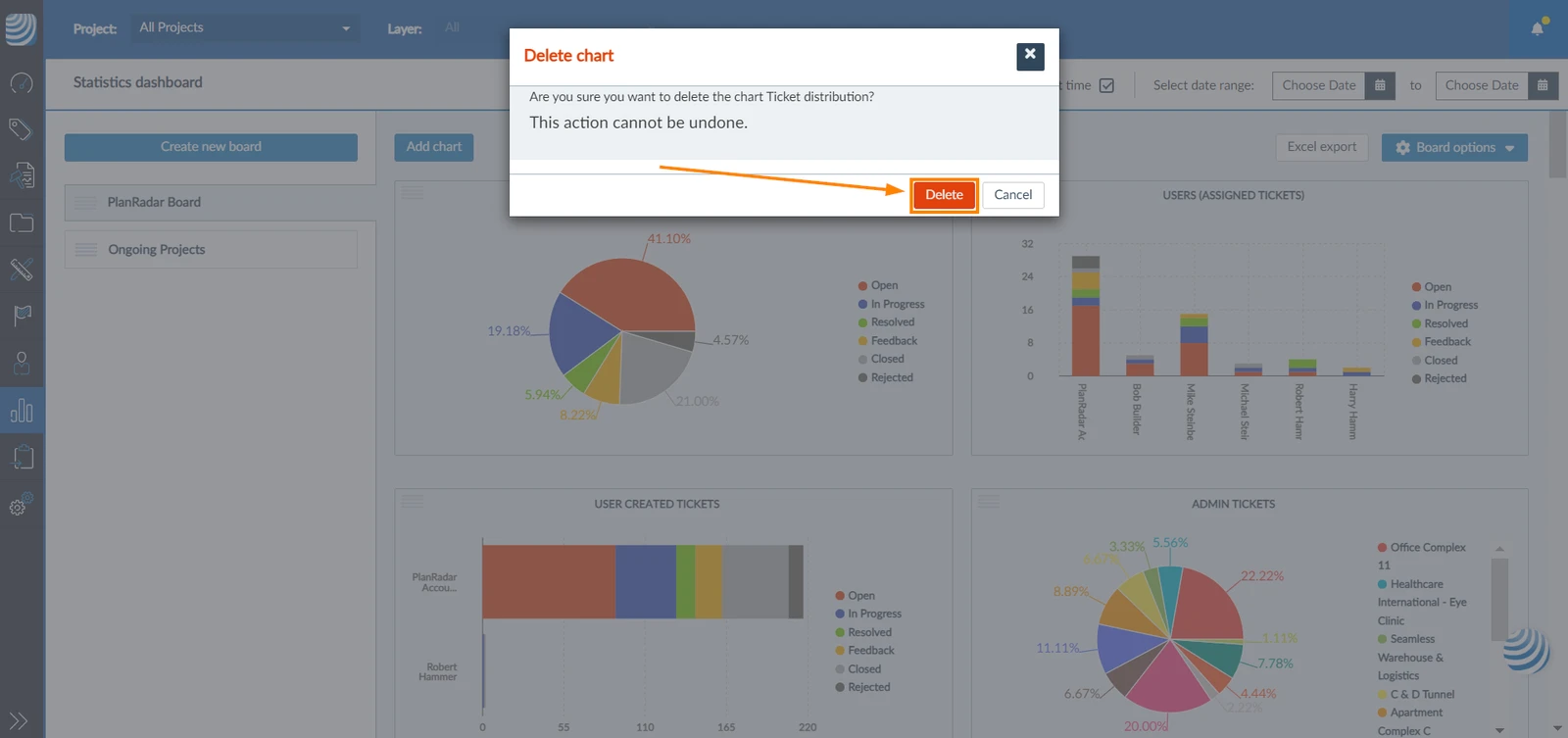Select the Ongoing Projects board

(x=212, y=250)
